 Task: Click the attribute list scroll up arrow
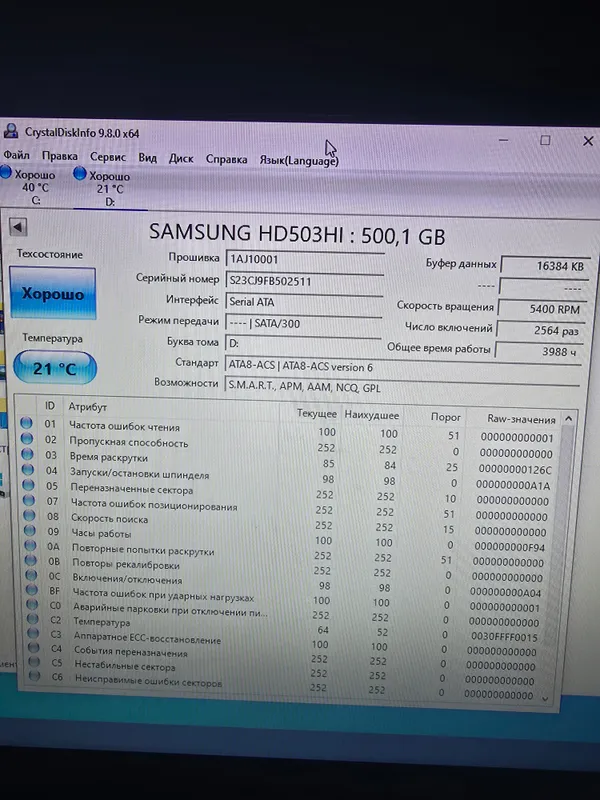coord(568,419)
